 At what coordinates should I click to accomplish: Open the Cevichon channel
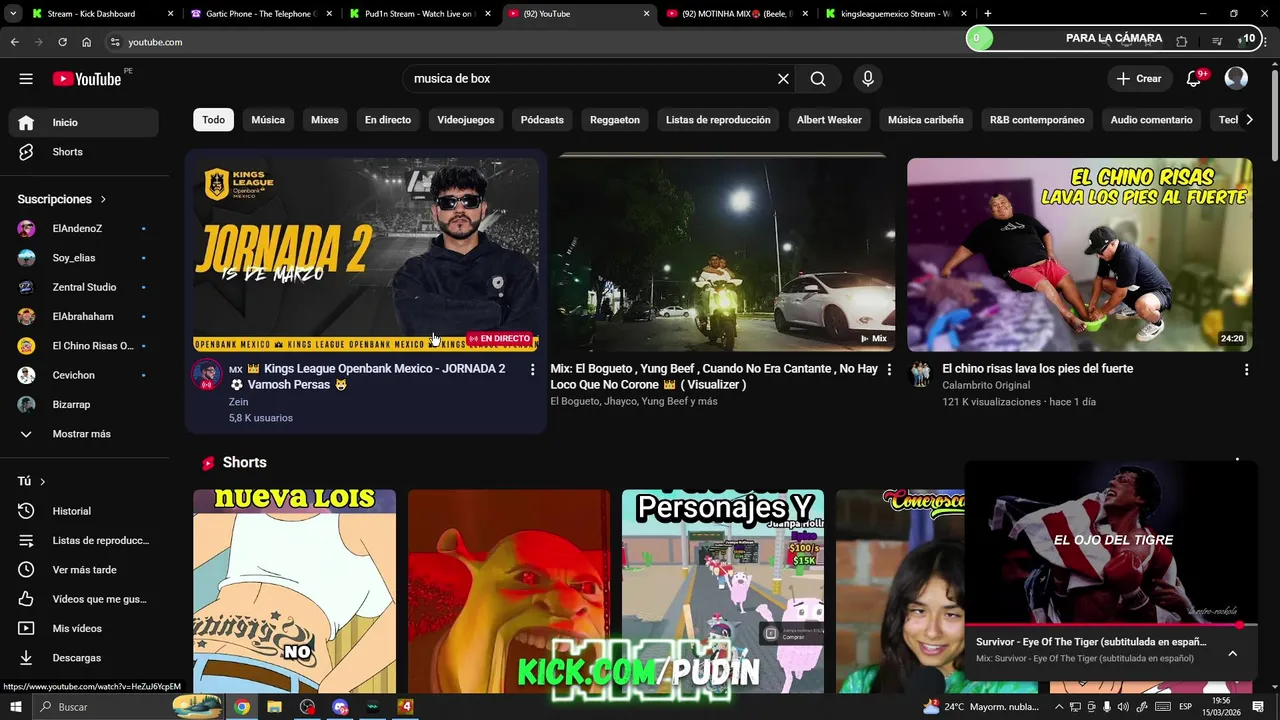click(84, 375)
